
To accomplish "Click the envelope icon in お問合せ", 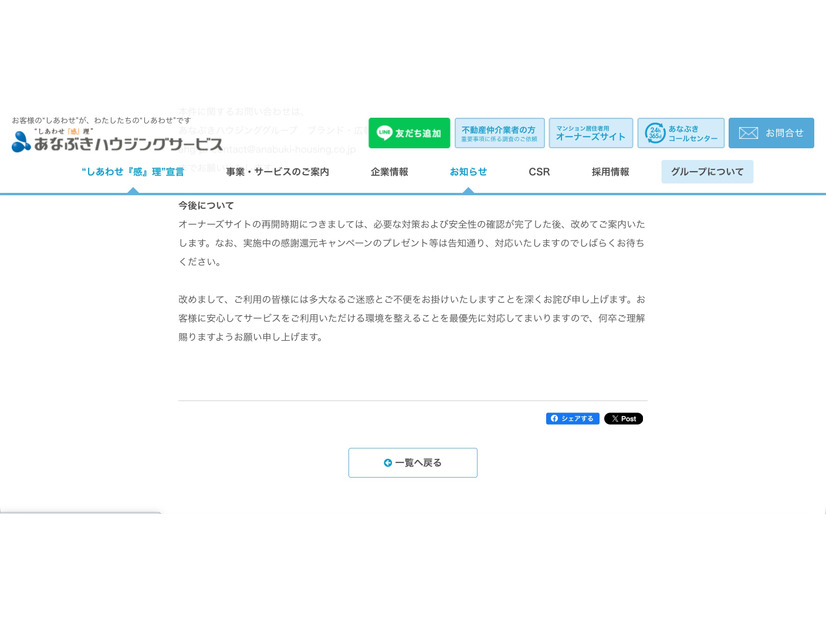I will point(748,133).
